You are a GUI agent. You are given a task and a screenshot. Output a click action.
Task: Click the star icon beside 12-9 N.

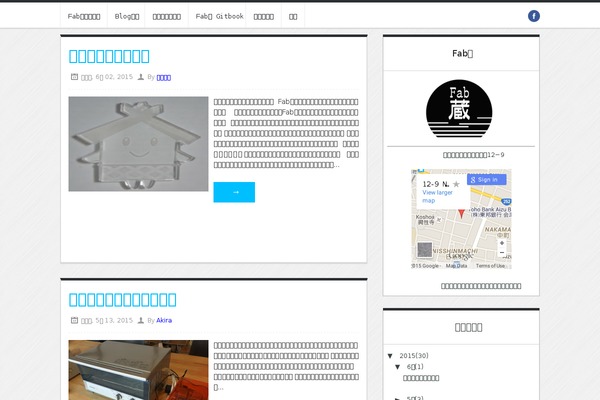[x=456, y=184]
